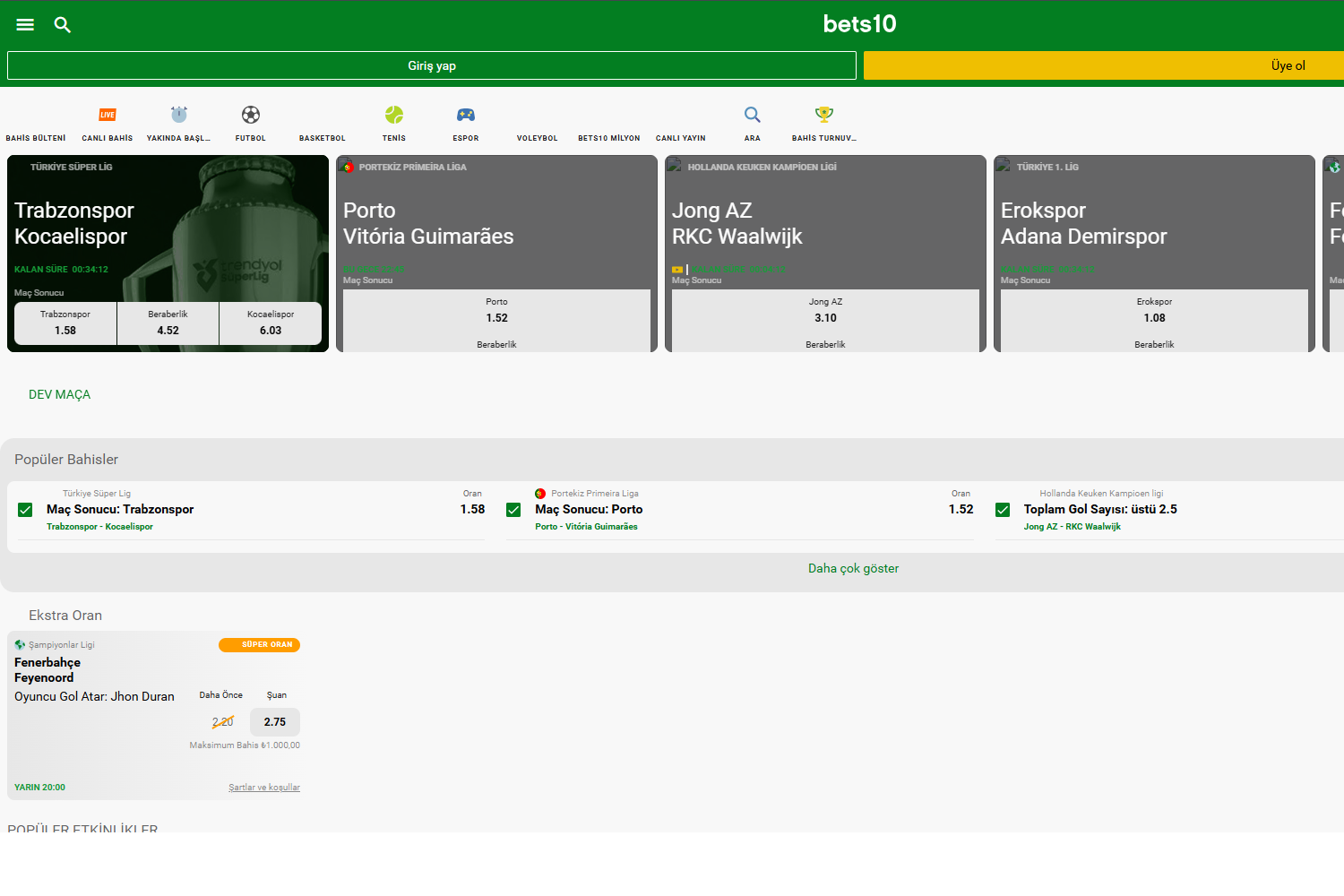Expand popular bets with Daha çok göster
Viewport: 1344px width, 896px height.
[853, 569]
